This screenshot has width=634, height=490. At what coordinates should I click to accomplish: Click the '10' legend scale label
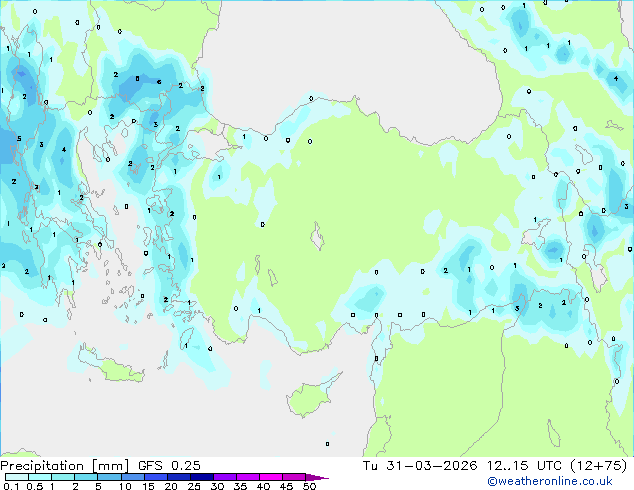point(125,486)
